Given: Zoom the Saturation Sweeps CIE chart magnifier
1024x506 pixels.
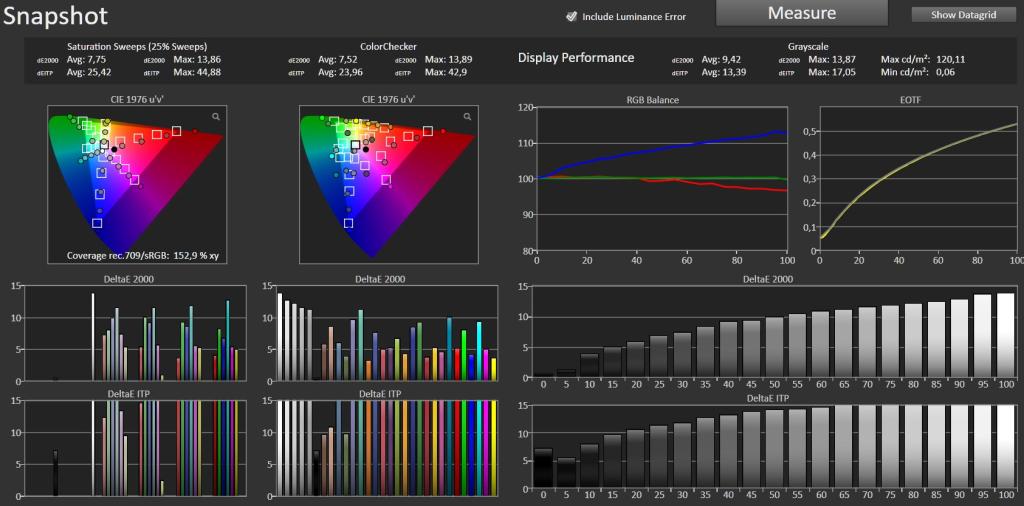Looking at the screenshot, I should pyautogui.click(x=216, y=116).
